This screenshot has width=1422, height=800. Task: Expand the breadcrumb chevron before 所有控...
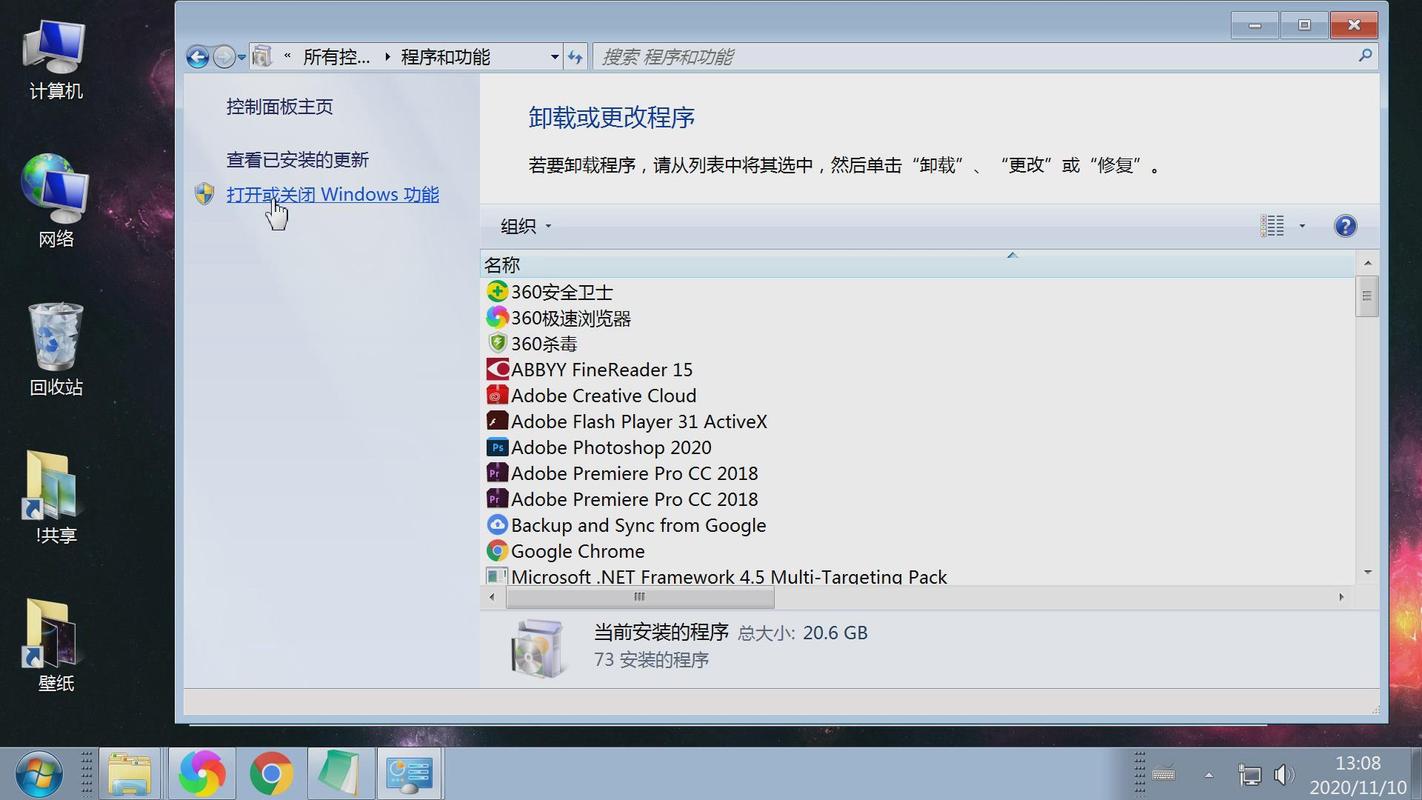(287, 57)
